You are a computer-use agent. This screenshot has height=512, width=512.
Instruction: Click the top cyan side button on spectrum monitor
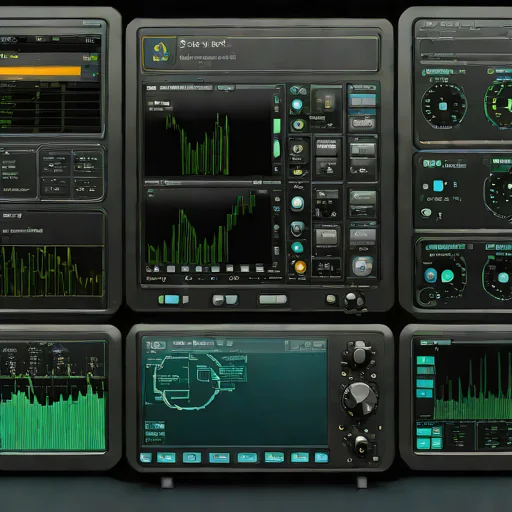(426, 360)
